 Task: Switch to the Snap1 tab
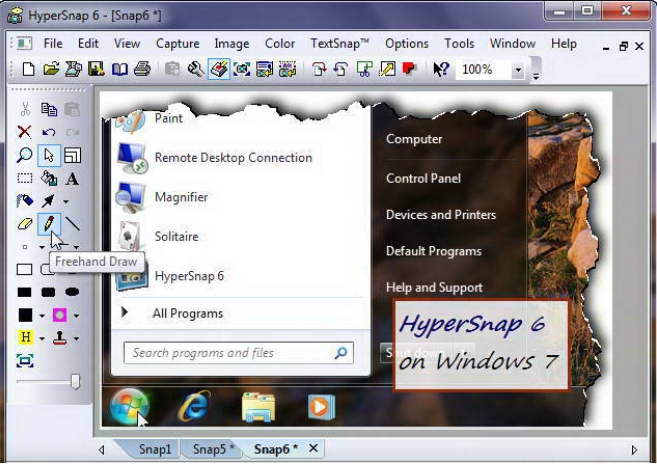[155, 449]
